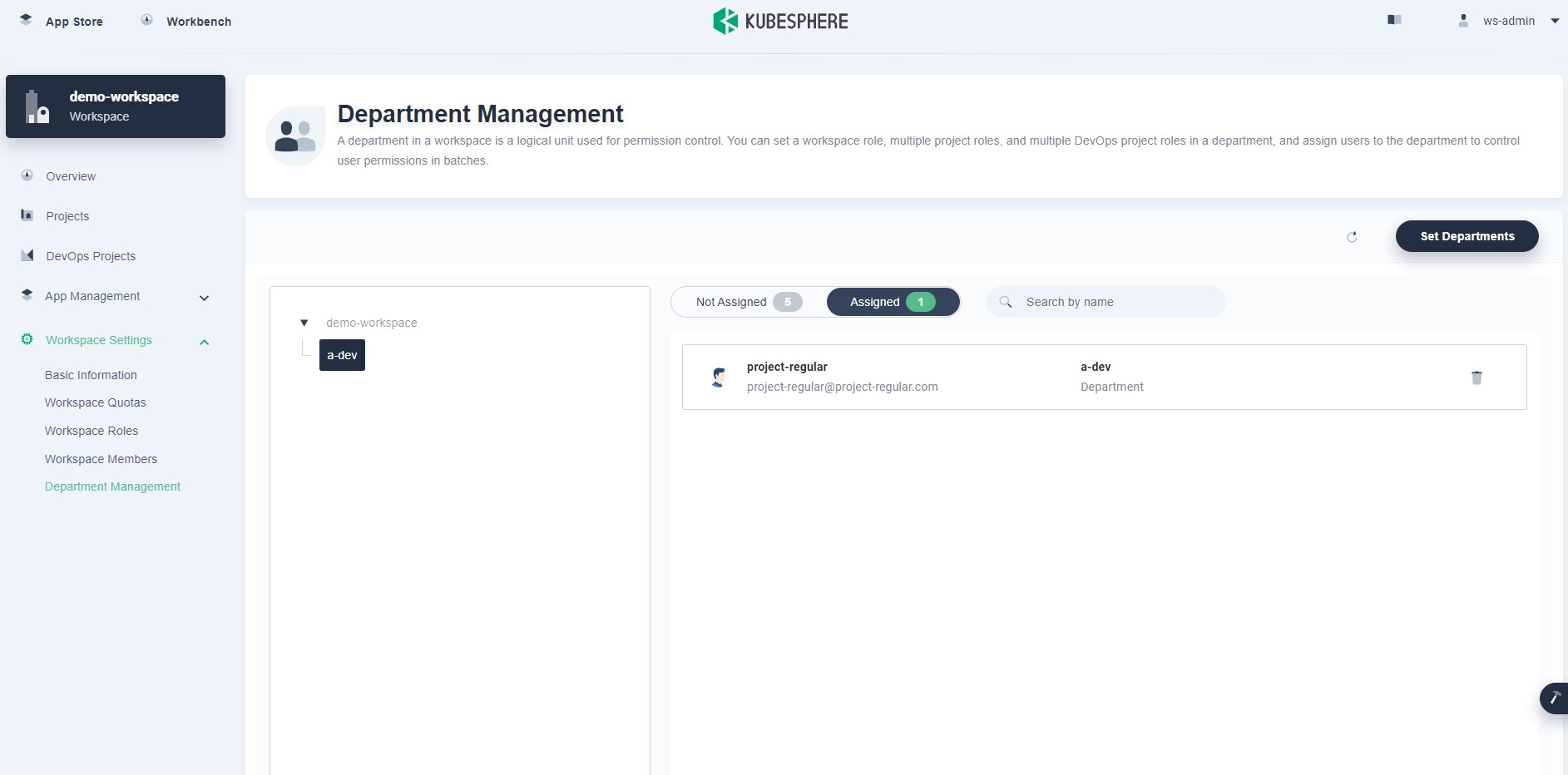Click the Set Departments button
The height and width of the screenshot is (775, 1568).
coord(1467,236)
